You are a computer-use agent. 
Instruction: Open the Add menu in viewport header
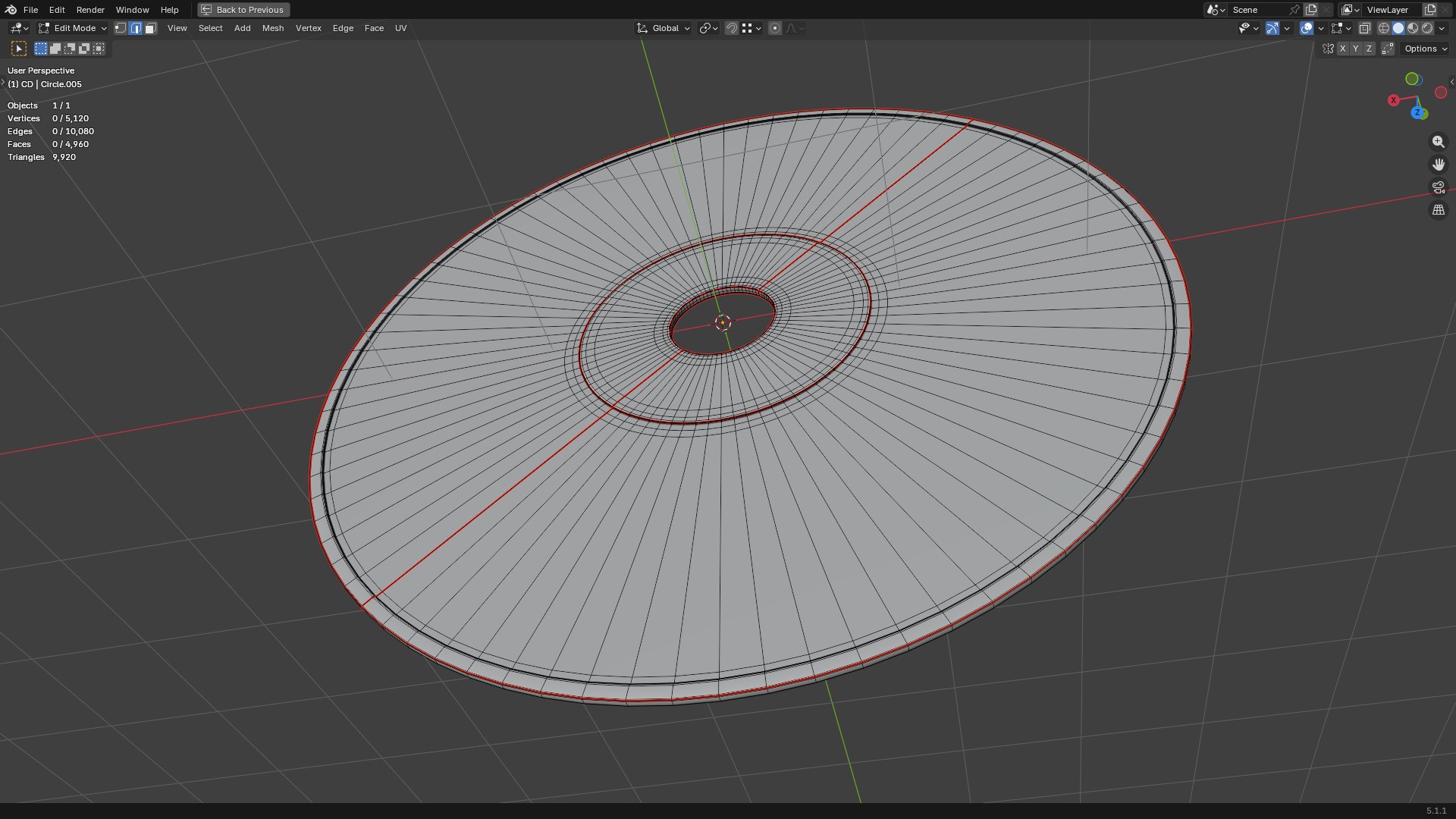click(x=242, y=28)
